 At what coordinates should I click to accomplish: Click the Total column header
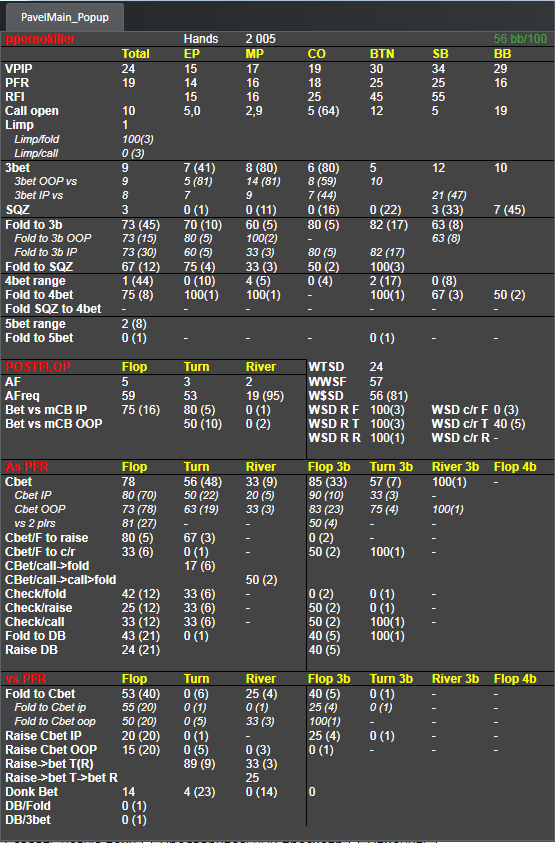[x=136, y=54]
